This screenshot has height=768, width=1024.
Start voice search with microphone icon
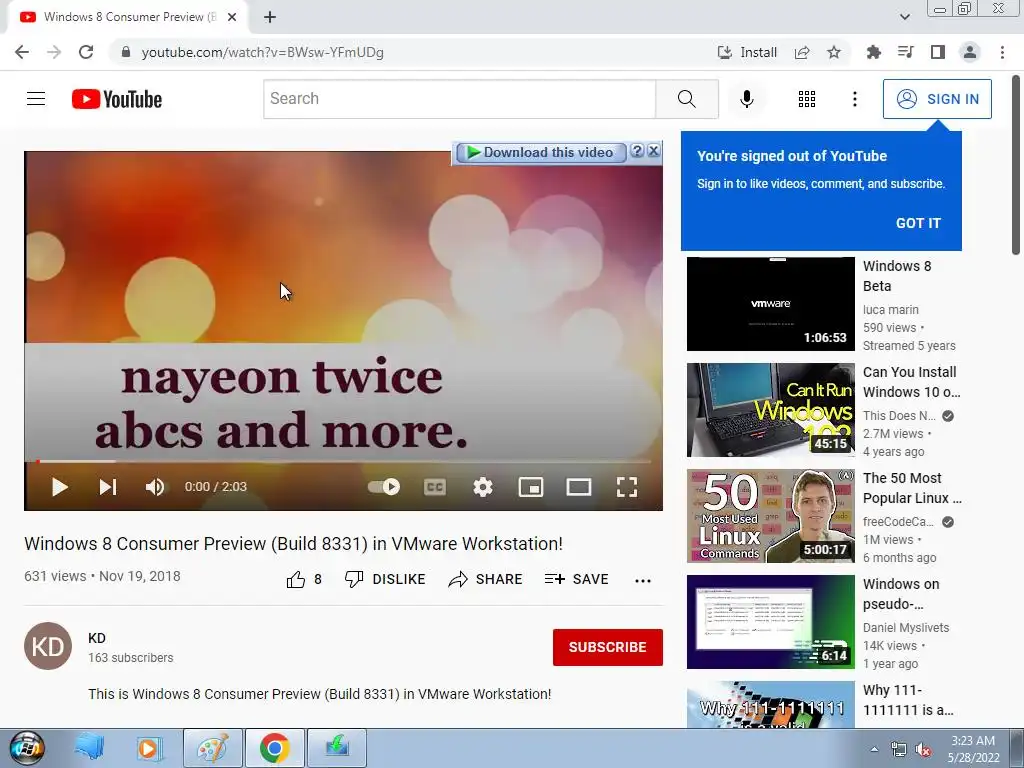(x=746, y=99)
